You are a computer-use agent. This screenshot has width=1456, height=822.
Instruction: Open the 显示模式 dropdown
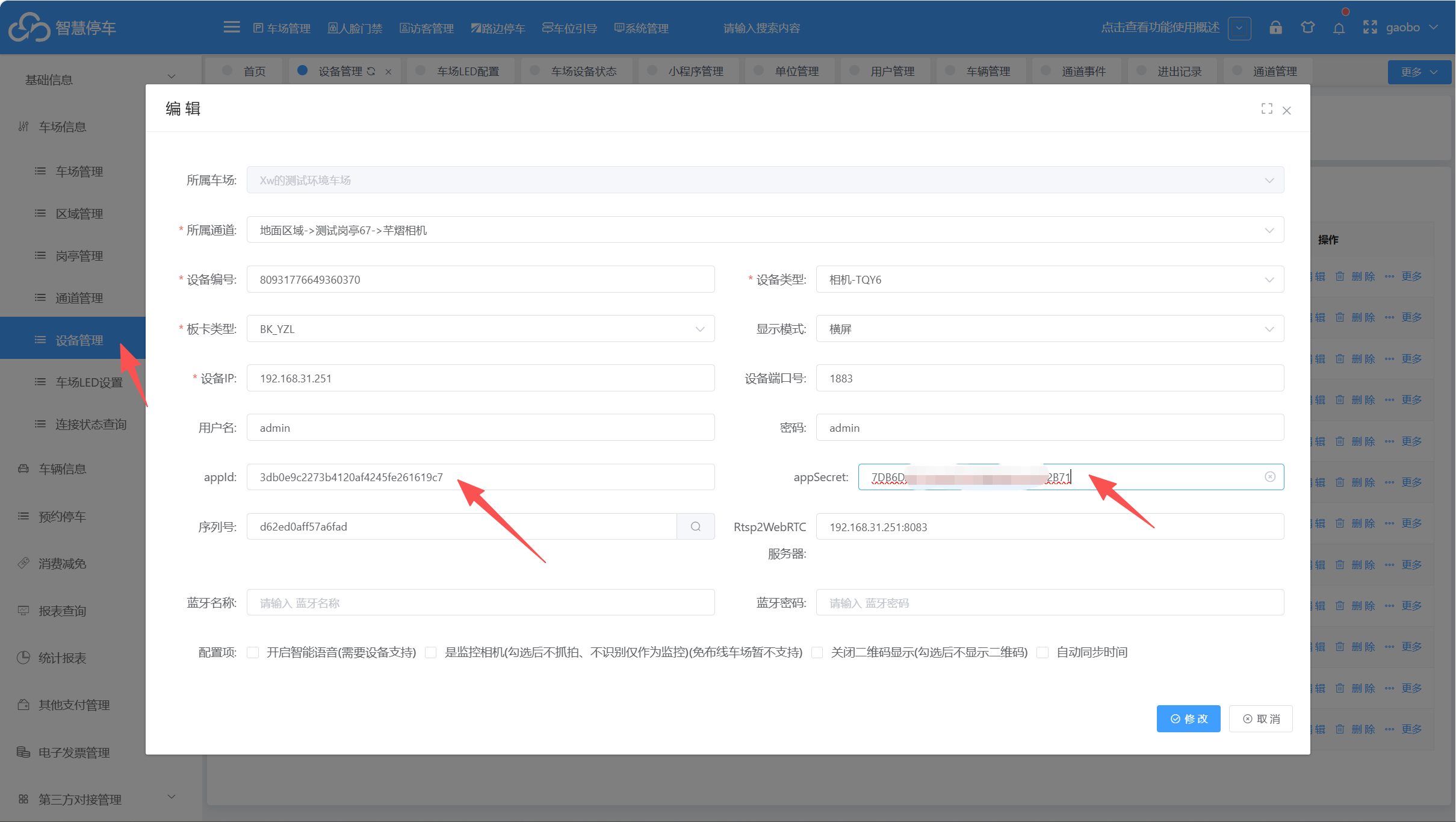tap(1050, 329)
